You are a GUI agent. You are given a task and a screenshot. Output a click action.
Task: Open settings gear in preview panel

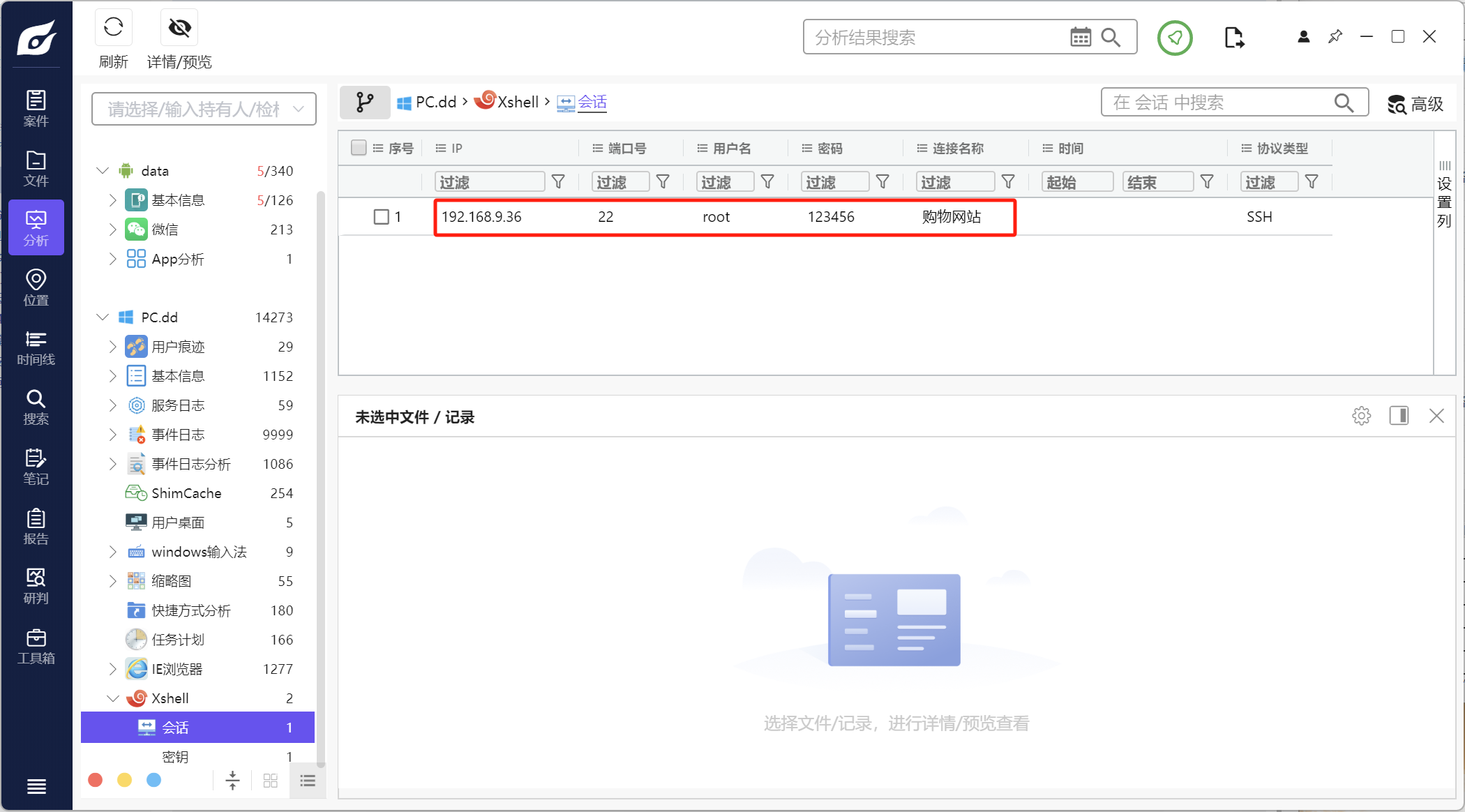point(1361,416)
